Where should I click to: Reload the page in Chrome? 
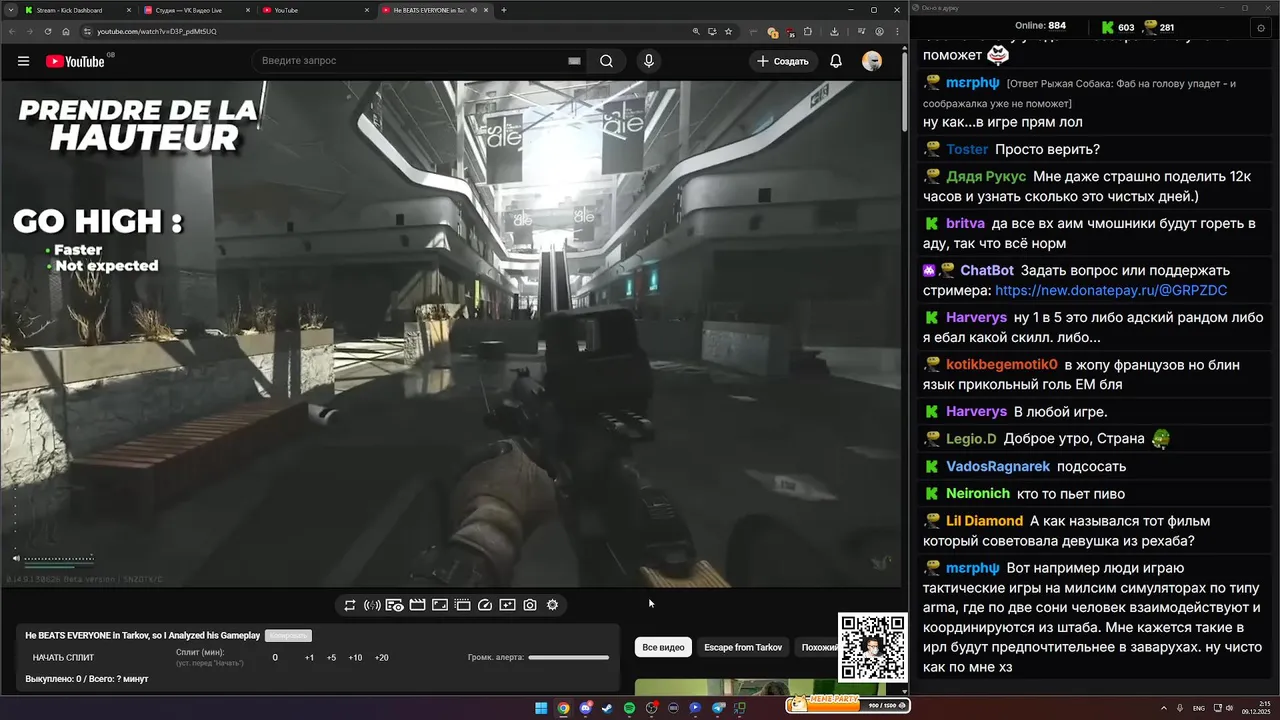(x=47, y=31)
